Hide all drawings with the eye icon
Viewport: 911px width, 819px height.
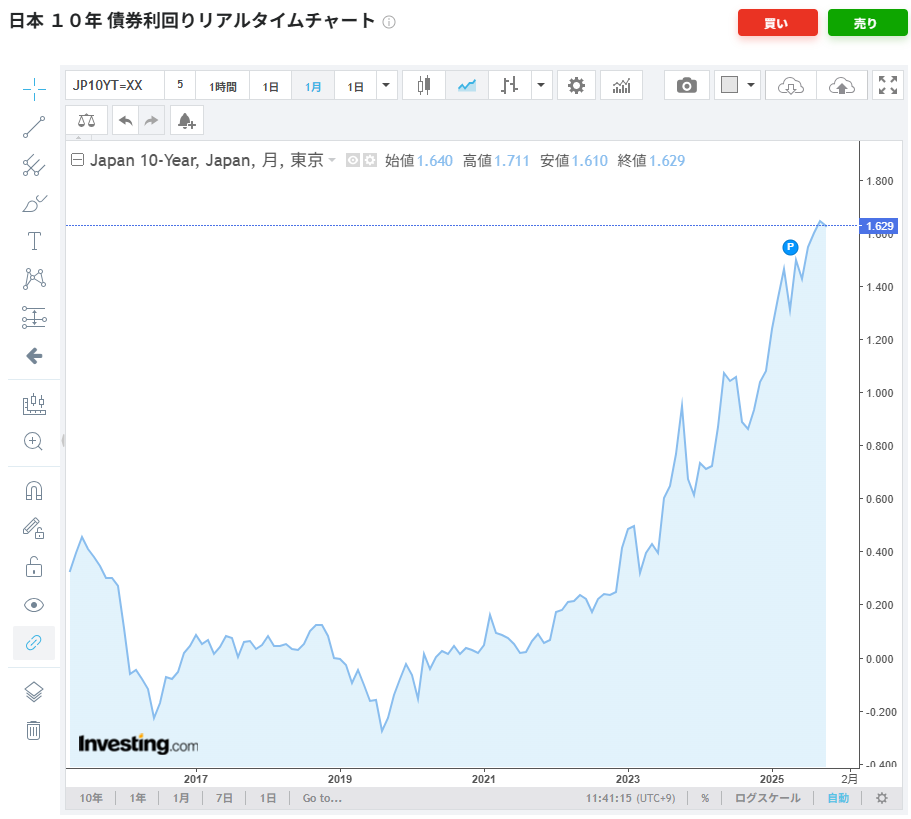coord(34,605)
